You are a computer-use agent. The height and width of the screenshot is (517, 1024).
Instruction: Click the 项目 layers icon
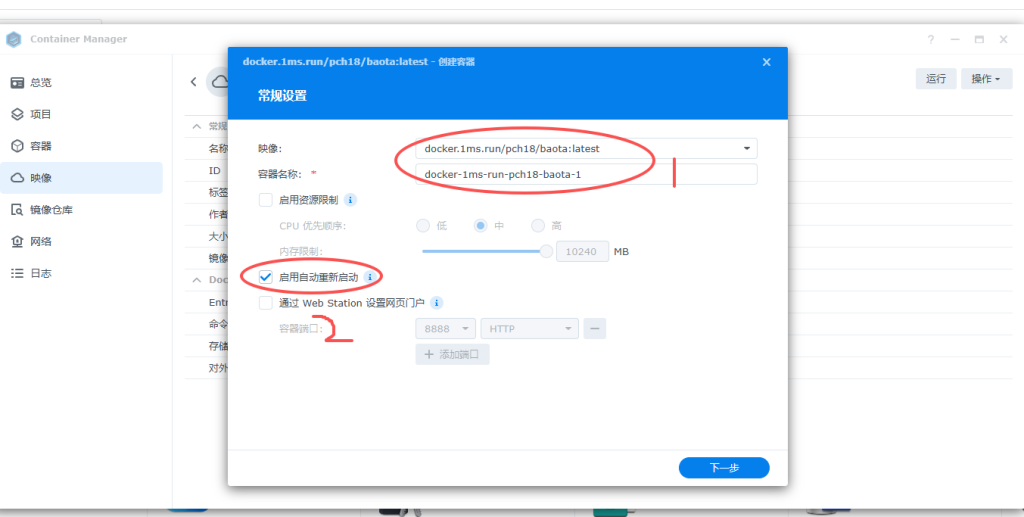tap(18, 114)
